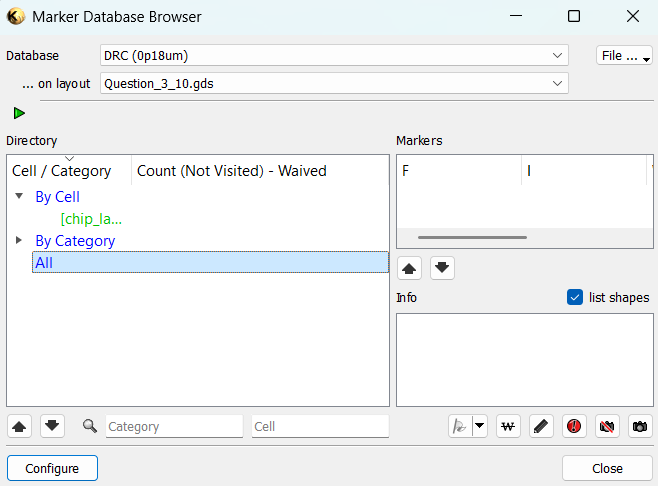Click the camera add snapshot icon

click(640, 426)
